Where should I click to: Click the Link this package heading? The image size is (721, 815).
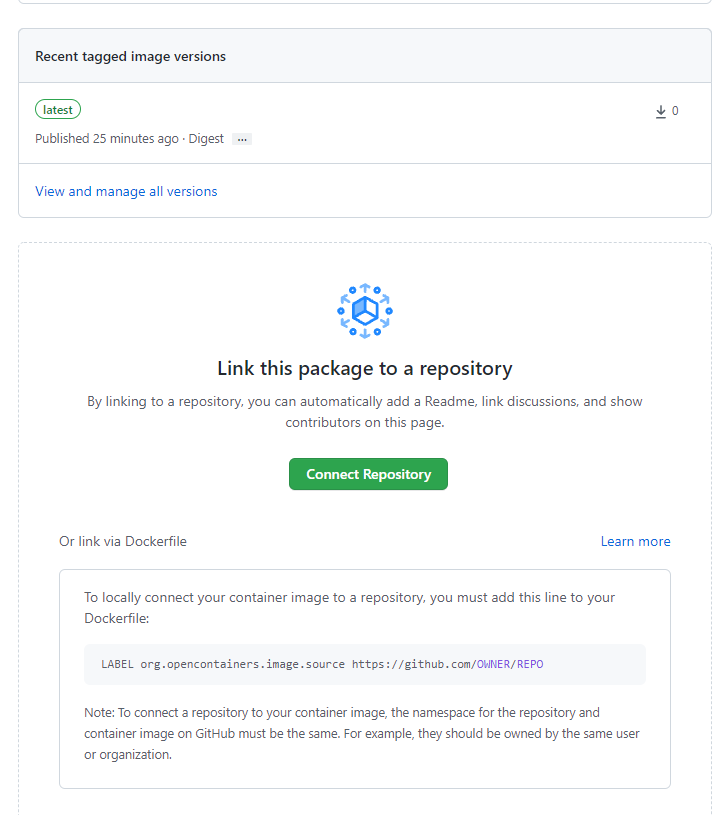[x=365, y=369]
